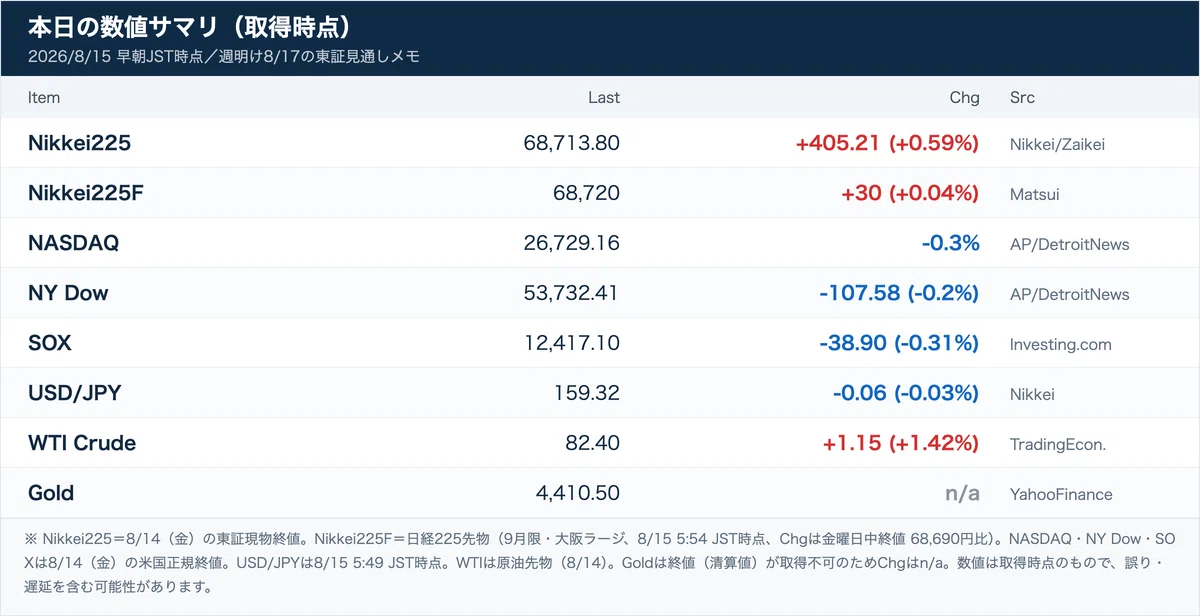Click the +405.21 (+0.59%) change value
1200x616 pixels.
coord(887,143)
